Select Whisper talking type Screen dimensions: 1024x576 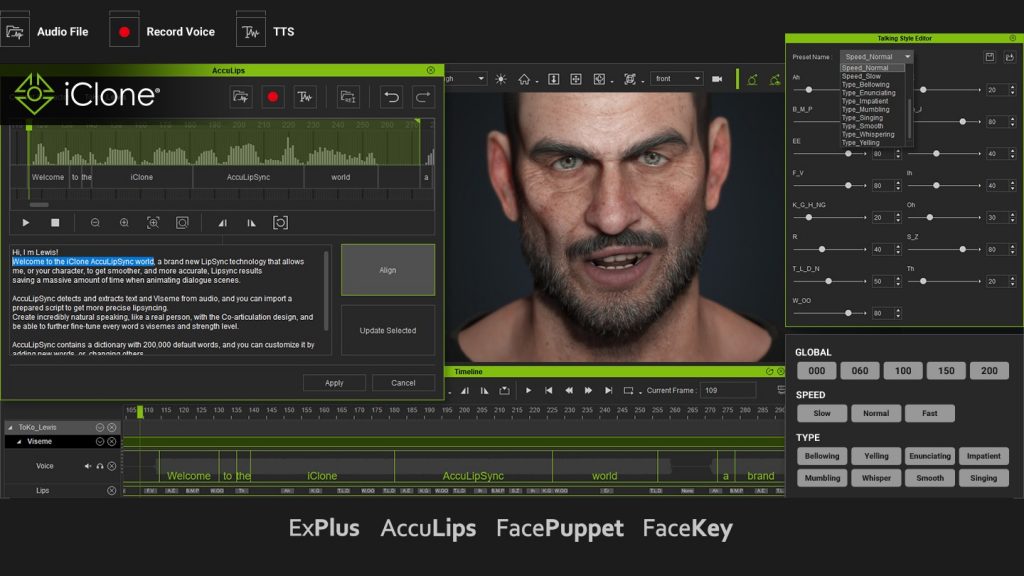tap(876, 478)
